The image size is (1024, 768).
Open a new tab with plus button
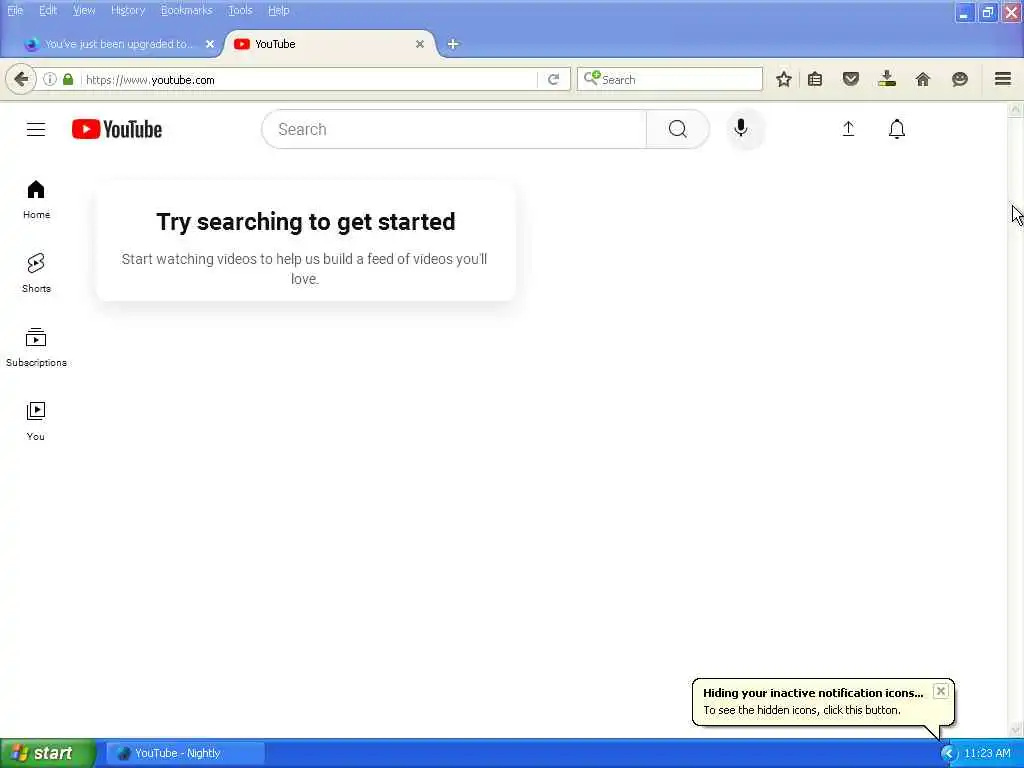[x=453, y=44]
